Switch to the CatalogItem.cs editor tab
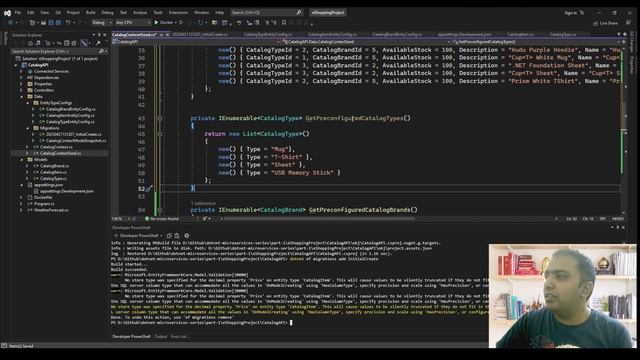The image size is (640, 360). (x=520, y=35)
